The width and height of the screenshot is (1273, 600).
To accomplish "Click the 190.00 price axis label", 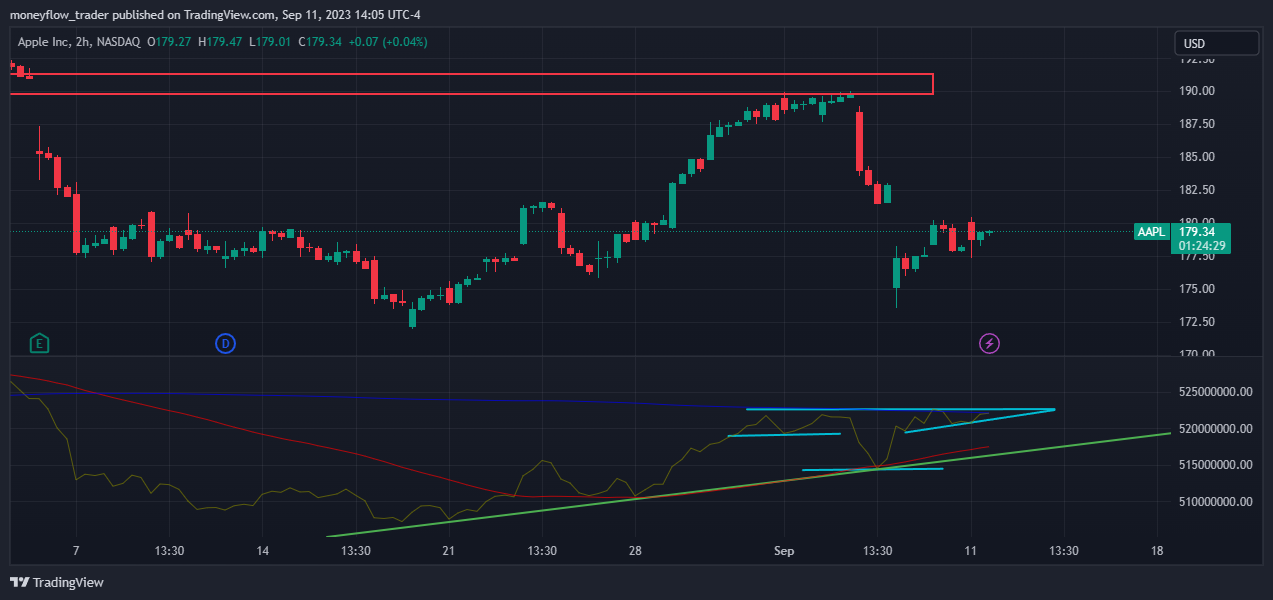I will click(1197, 91).
